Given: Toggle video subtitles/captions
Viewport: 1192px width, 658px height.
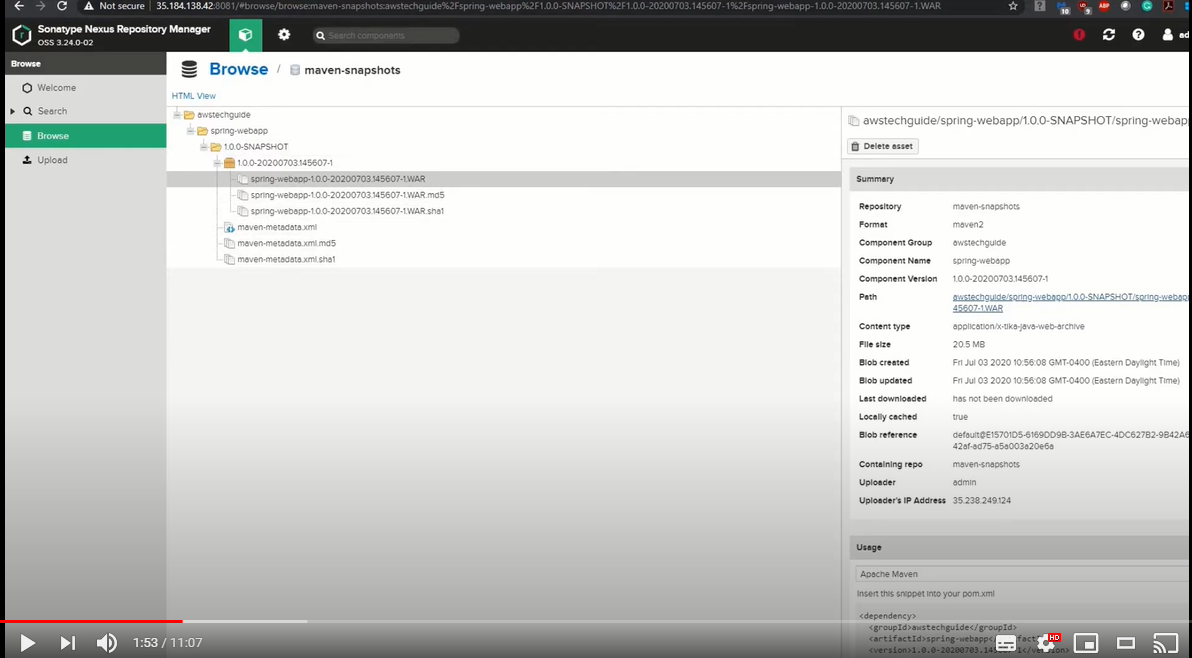Looking at the screenshot, I should 1006,644.
